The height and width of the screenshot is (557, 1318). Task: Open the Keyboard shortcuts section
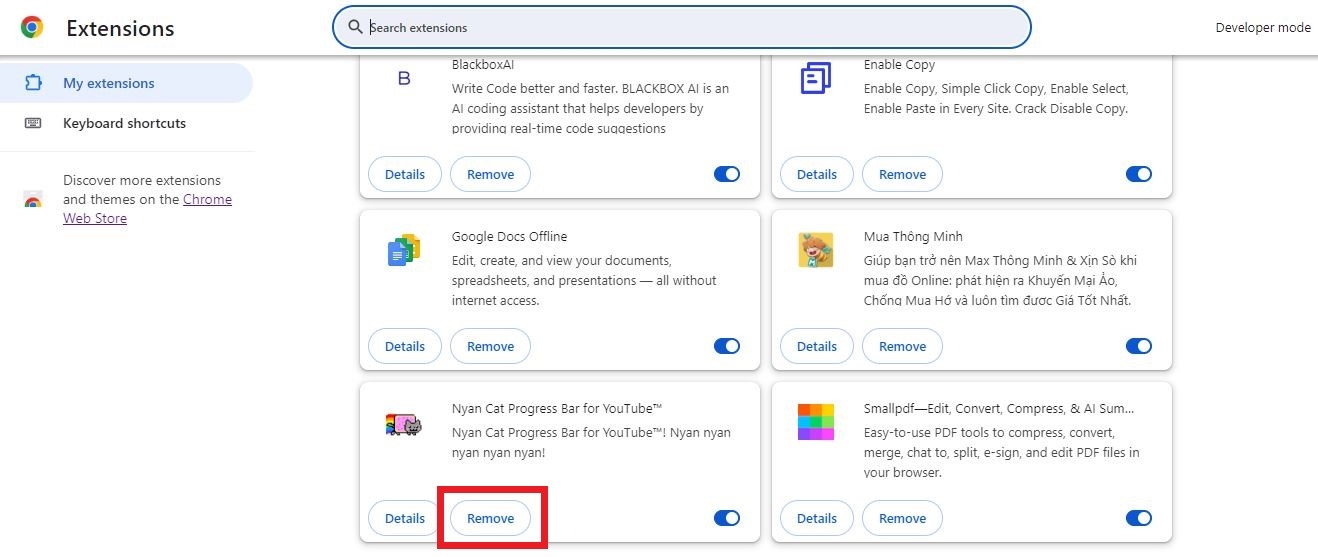126,123
